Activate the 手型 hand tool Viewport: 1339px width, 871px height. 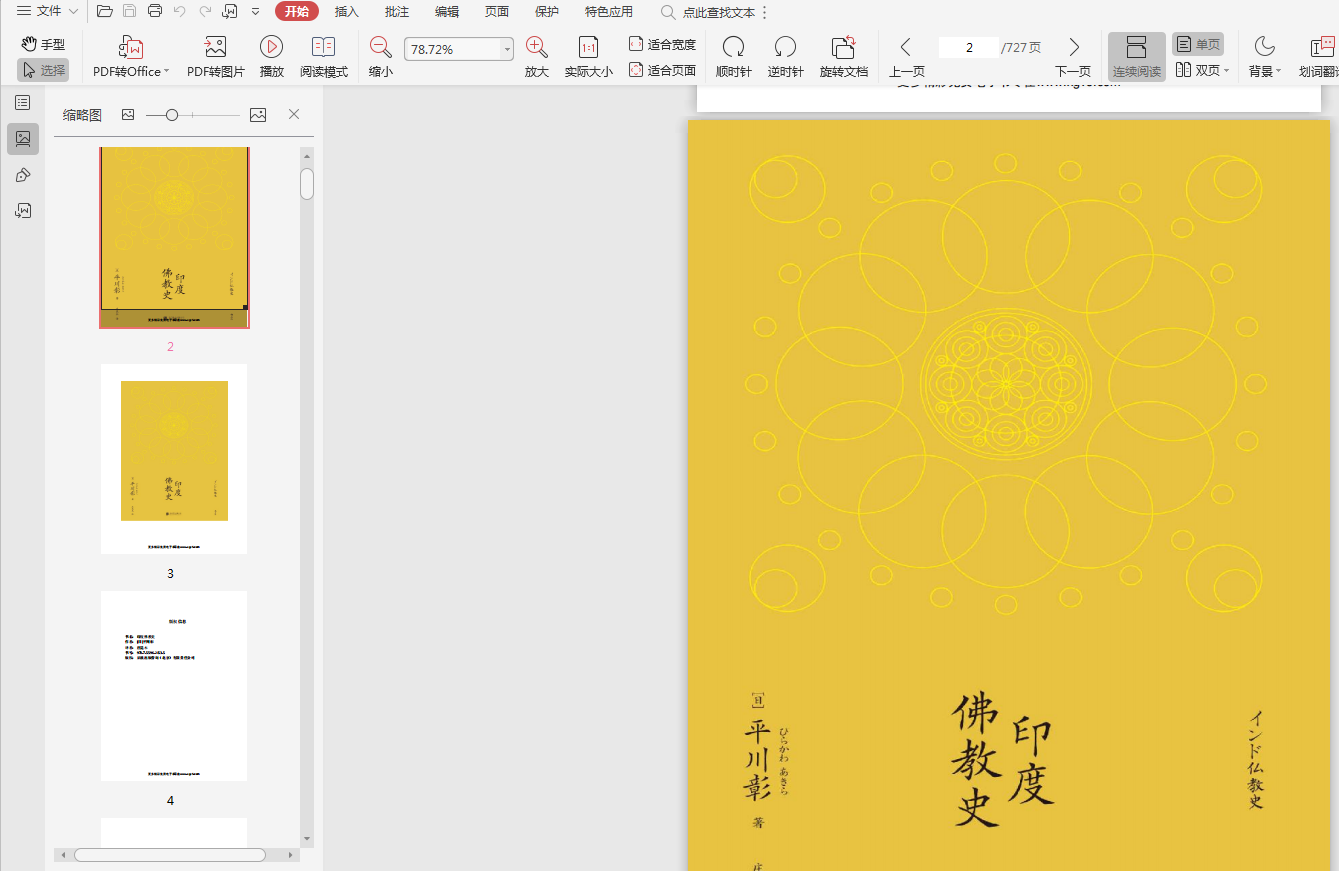coord(43,44)
